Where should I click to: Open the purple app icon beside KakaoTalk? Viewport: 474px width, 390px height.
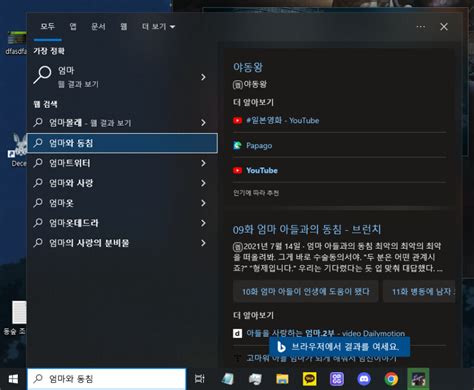pyautogui.click(x=337, y=379)
